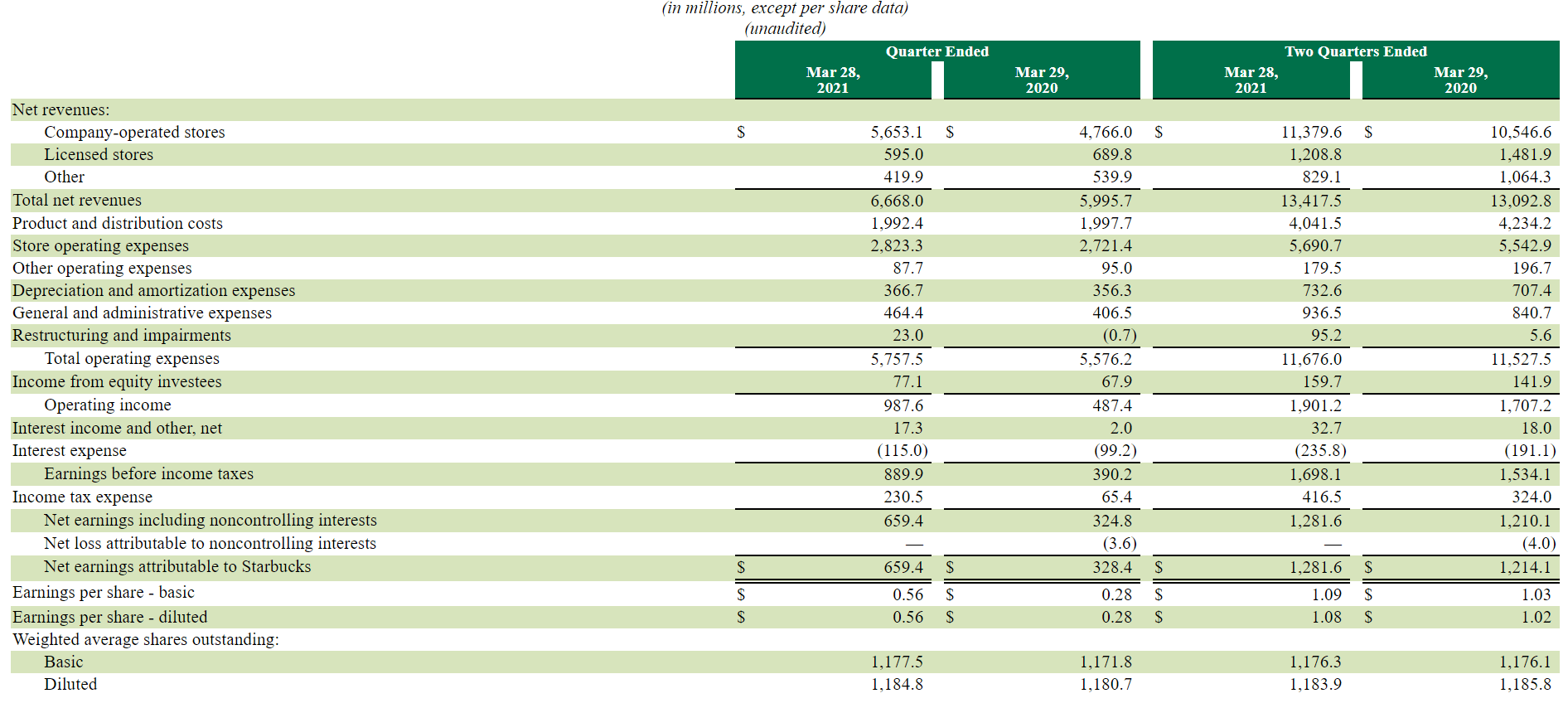Select Operating income value 987.6
This screenshot has width=1568, height=708.
coord(903,405)
